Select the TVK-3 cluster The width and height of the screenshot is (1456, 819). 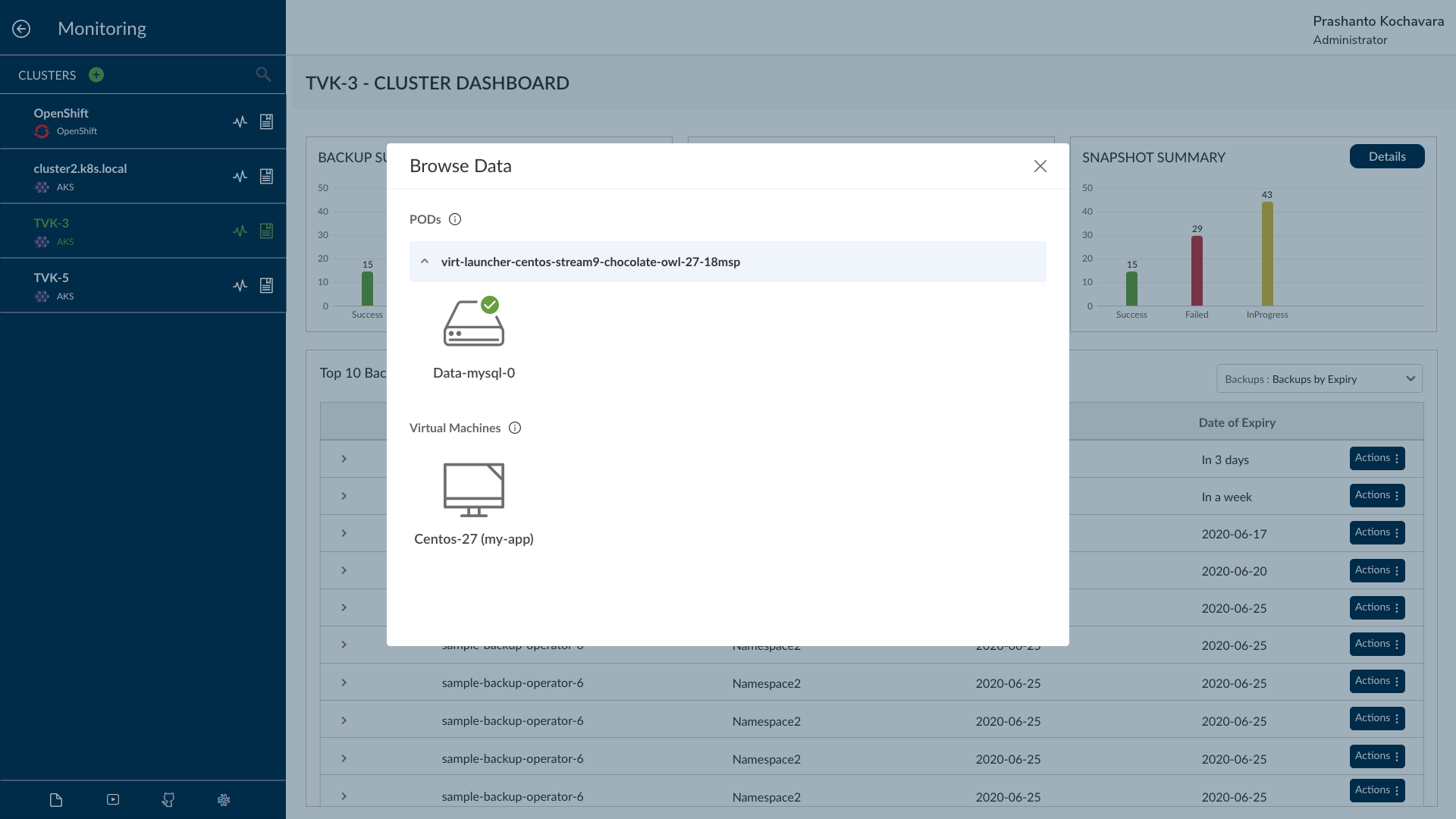click(x=52, y=224)
